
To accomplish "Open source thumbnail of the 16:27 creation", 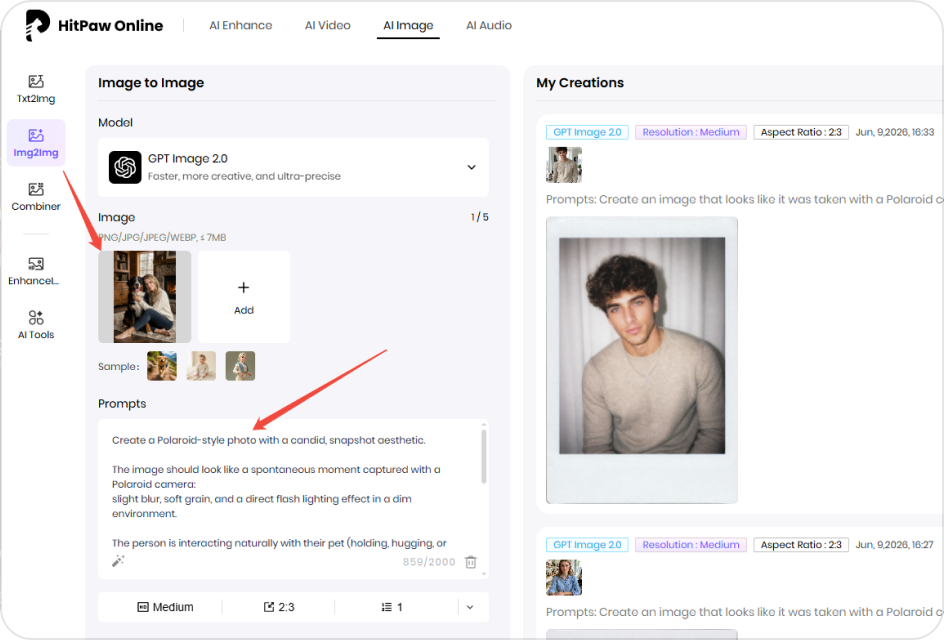I will 564,577.
